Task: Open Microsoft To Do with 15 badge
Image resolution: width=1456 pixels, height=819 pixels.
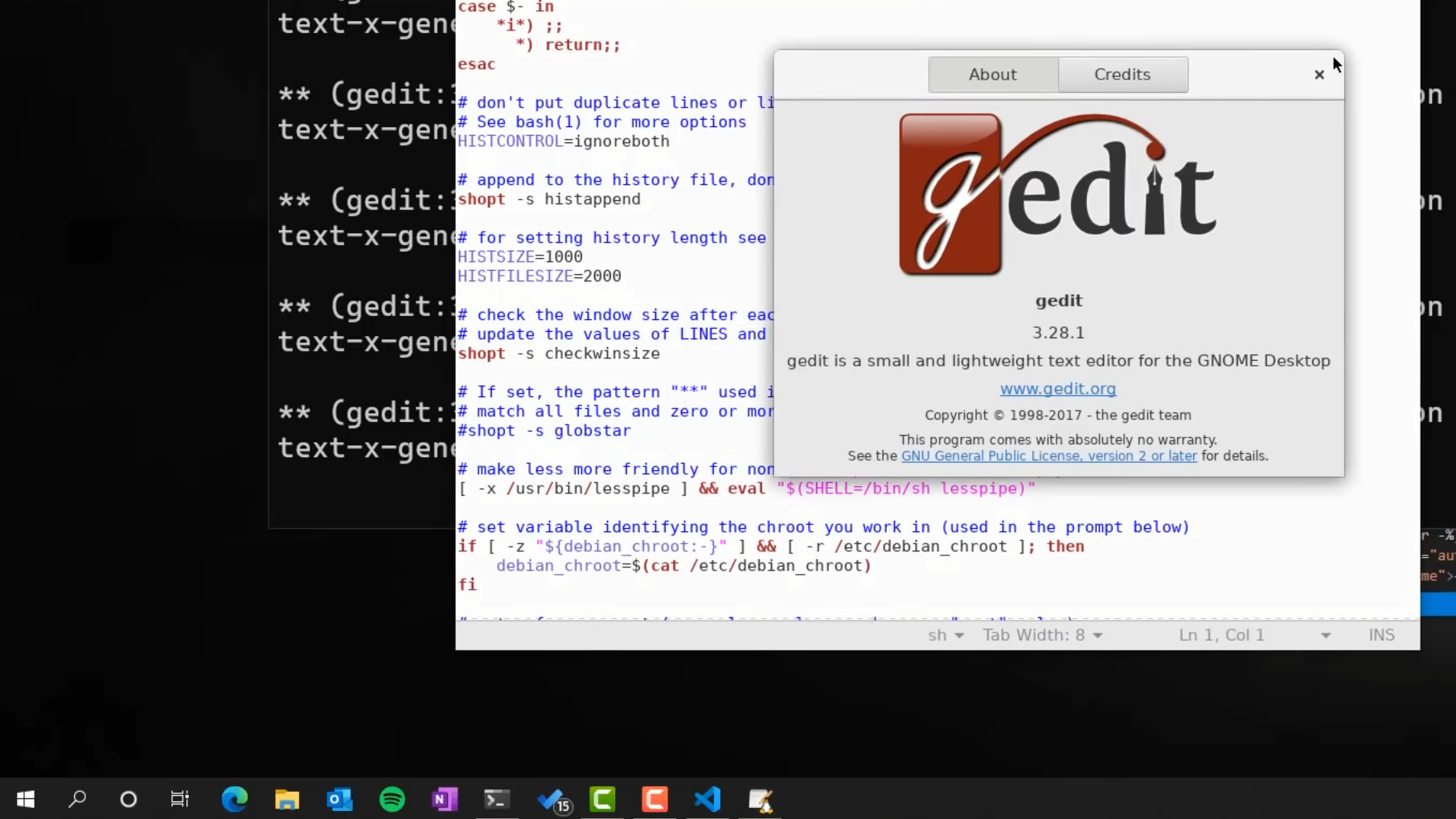Action: pyautogui.click(x=553, y=801)
